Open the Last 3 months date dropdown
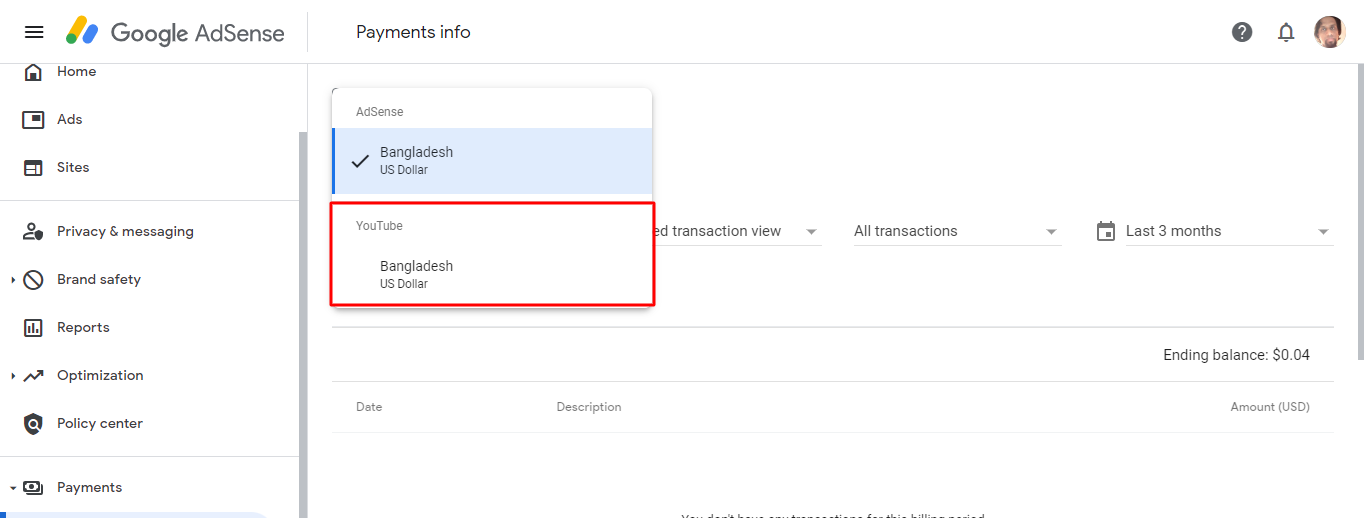This screenshot has width=1364, height=518. point(1229,231)
